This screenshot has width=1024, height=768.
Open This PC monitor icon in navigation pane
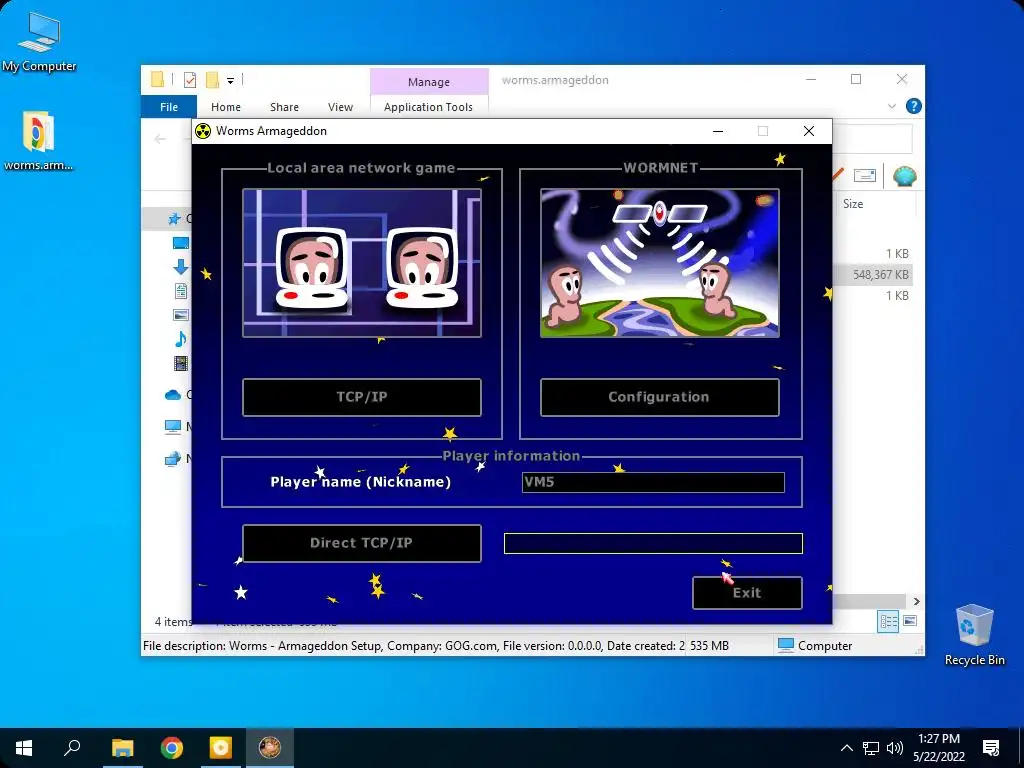173,426
